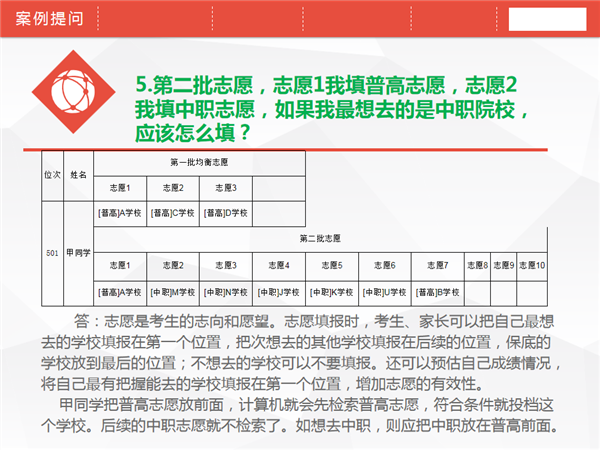Select the '位次' column header
600x450 pixels.
pyautogui.click(x=52, y=175)
